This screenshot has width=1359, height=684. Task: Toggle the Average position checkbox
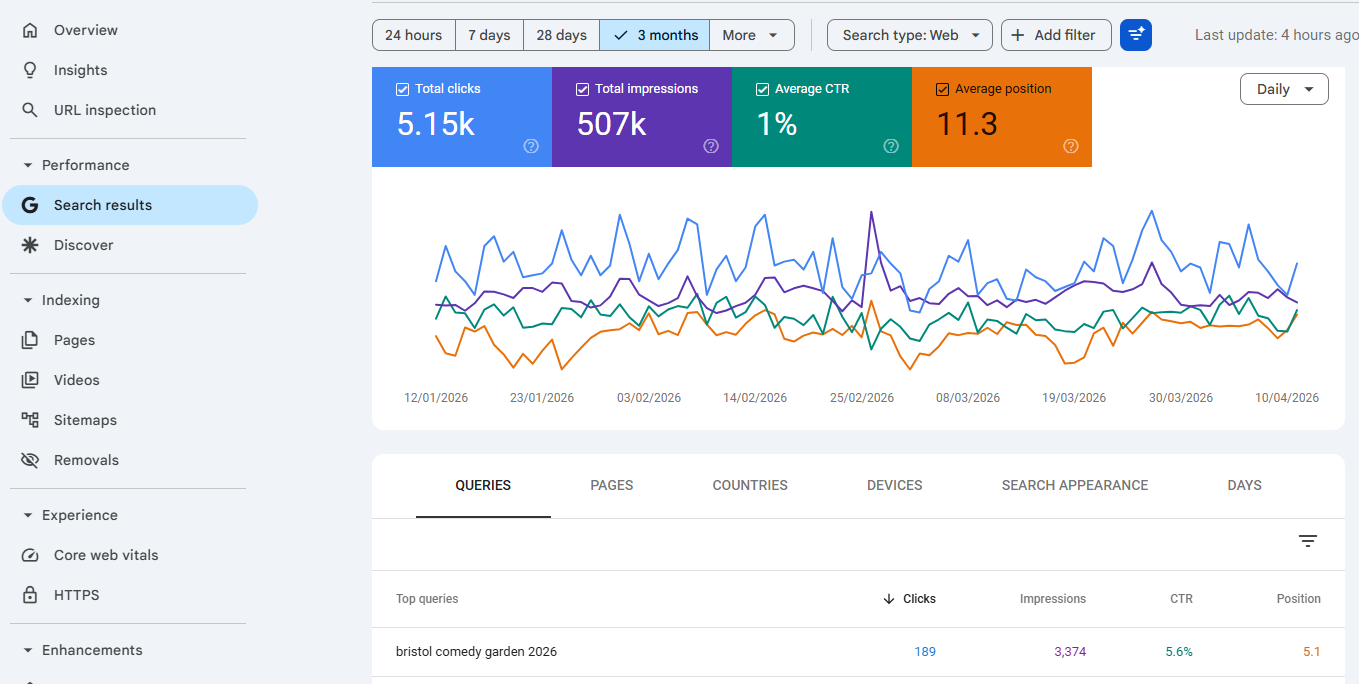[943, 89]
